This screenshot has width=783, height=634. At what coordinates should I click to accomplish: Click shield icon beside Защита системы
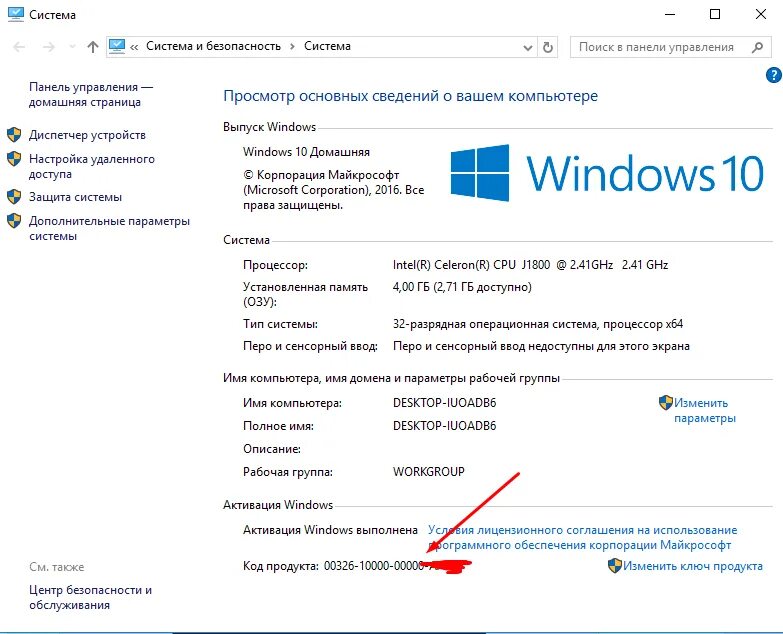14,196
